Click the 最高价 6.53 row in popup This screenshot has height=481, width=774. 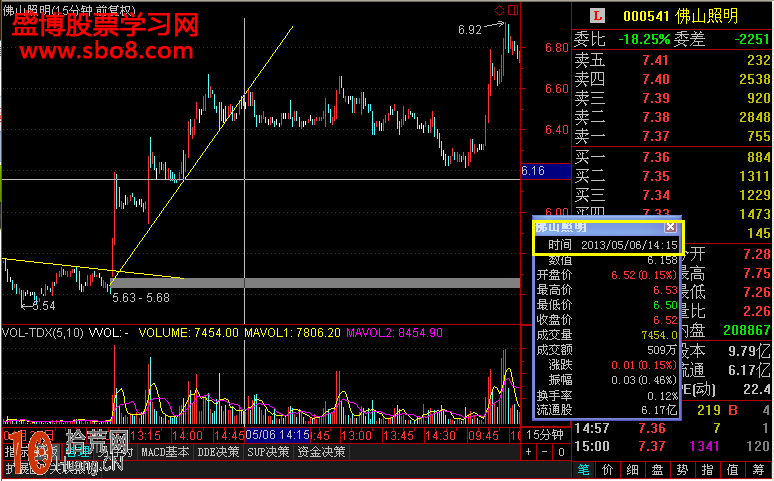click(607, 290)
